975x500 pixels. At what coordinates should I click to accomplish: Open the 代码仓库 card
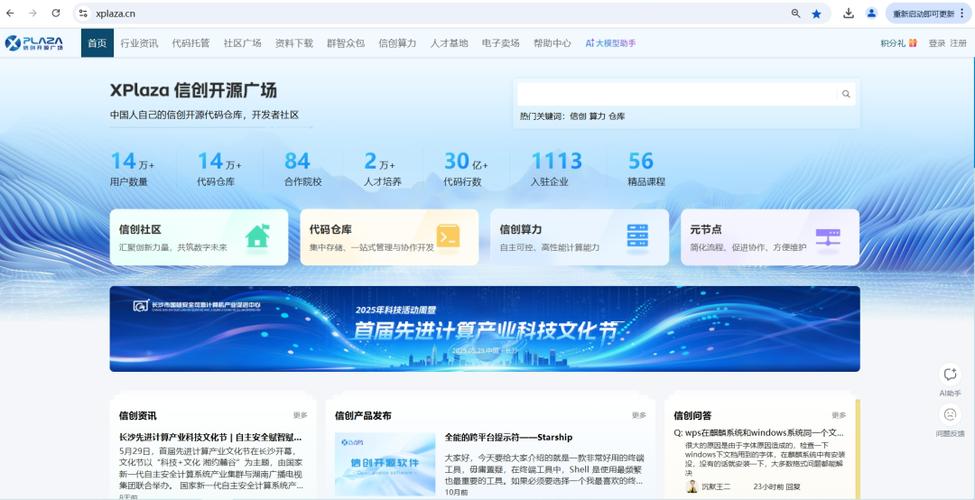pyautogui.click(x=389, y=238)
